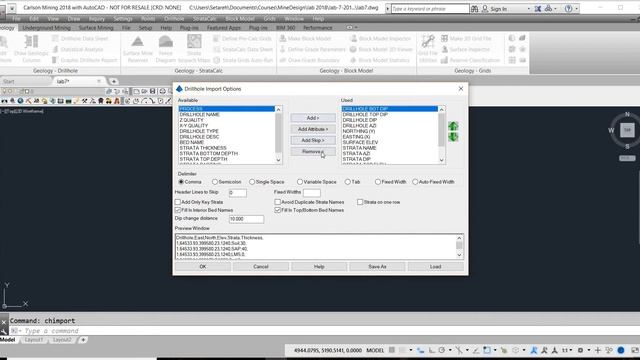Click the Remove < button
The height and width of the screenshot is (360, 640).
(313, 151)
